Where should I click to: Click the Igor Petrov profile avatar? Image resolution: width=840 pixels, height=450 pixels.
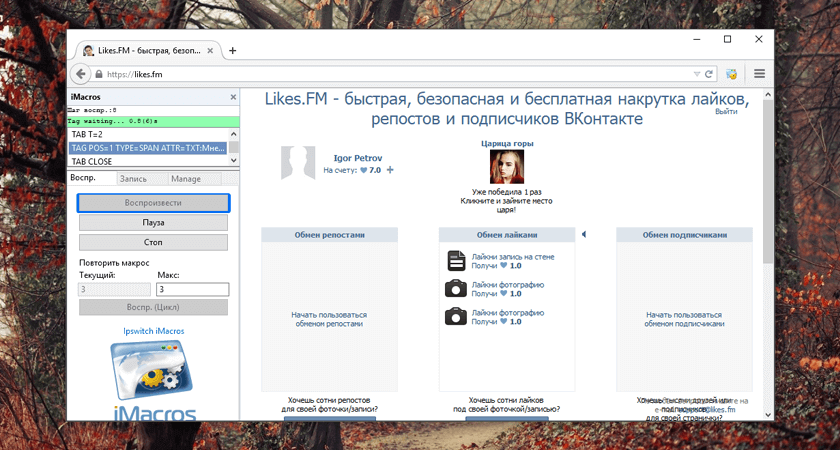pyautogui.click(x=298, y=162)
